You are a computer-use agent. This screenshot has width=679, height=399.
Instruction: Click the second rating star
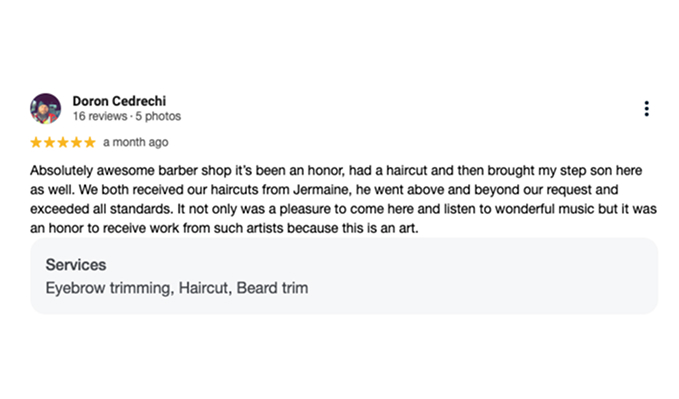point(49,142)
